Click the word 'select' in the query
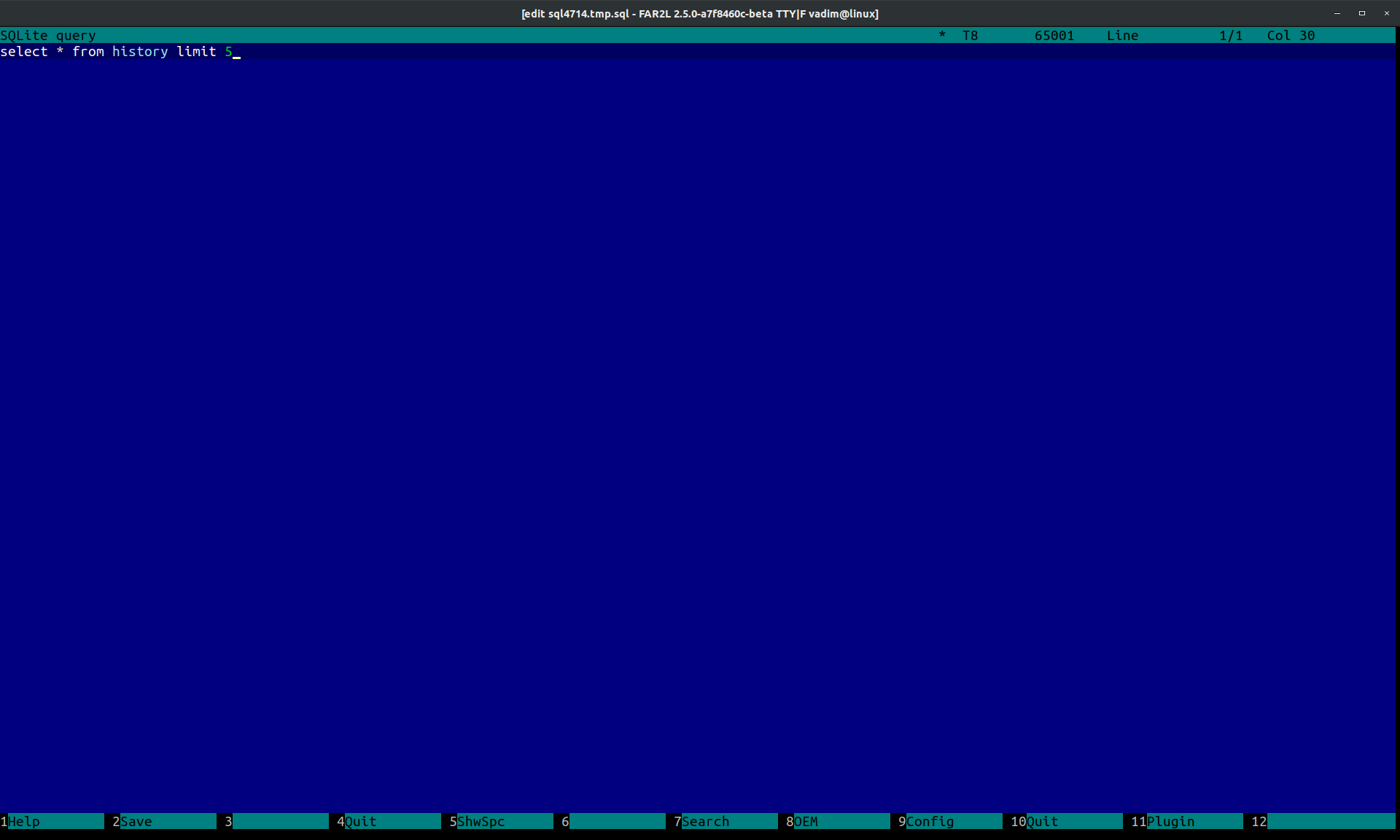1400x840 pixels. tap(24, 52)
